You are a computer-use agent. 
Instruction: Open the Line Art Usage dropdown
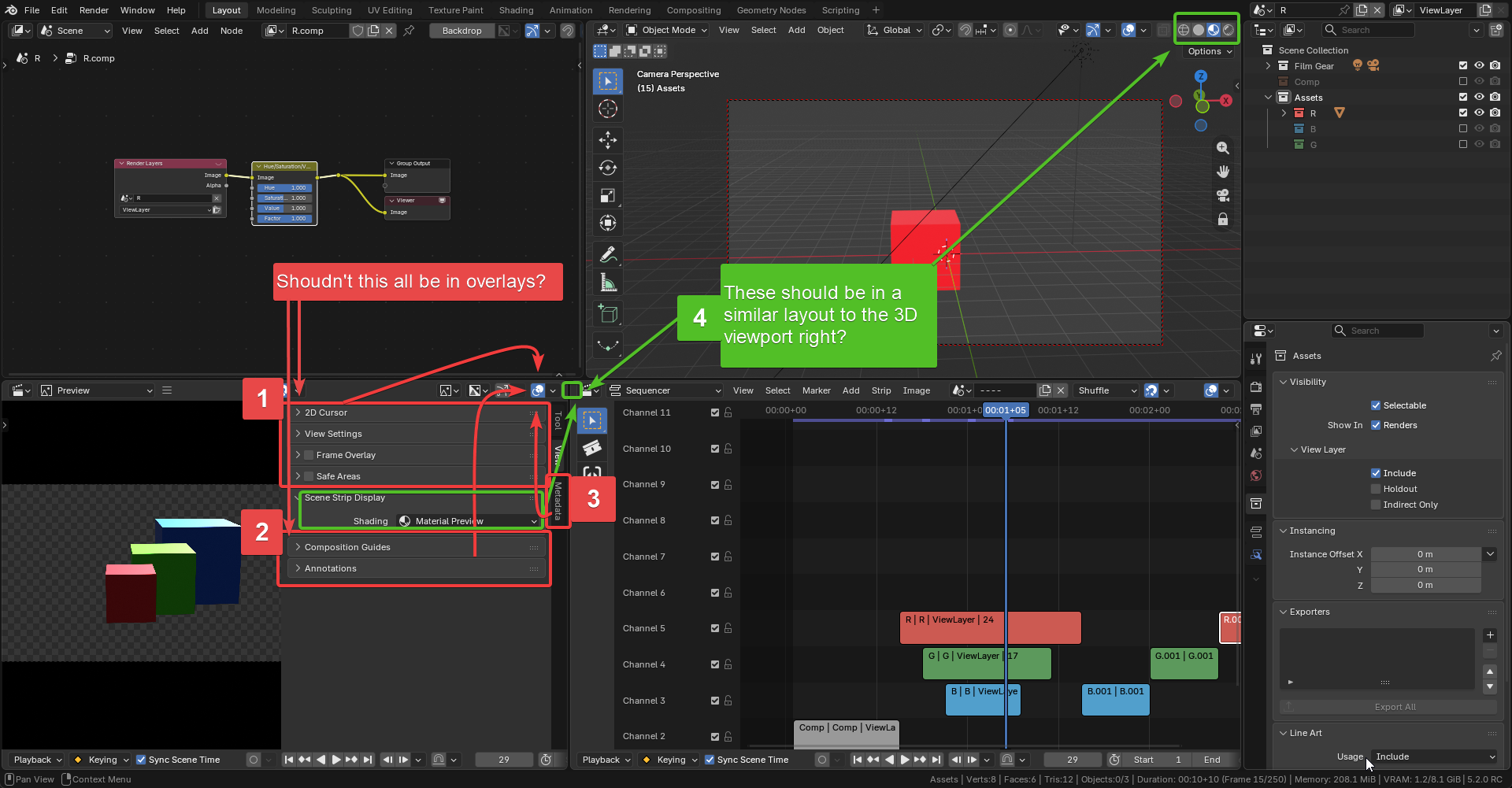point(1434,757)
